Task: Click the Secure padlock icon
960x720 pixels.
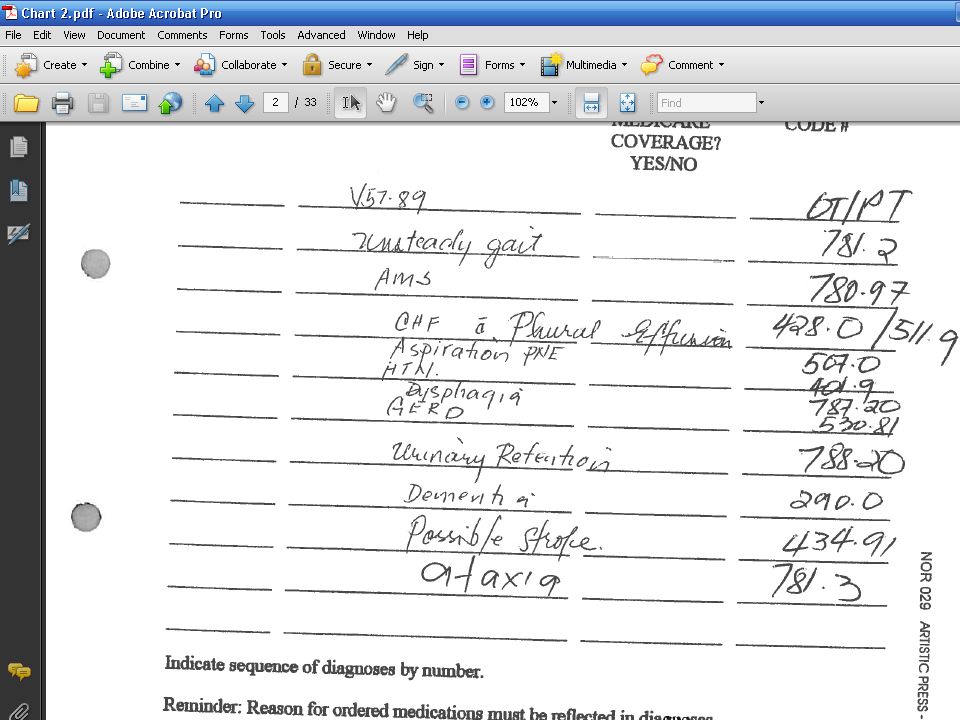Action: 312,65
